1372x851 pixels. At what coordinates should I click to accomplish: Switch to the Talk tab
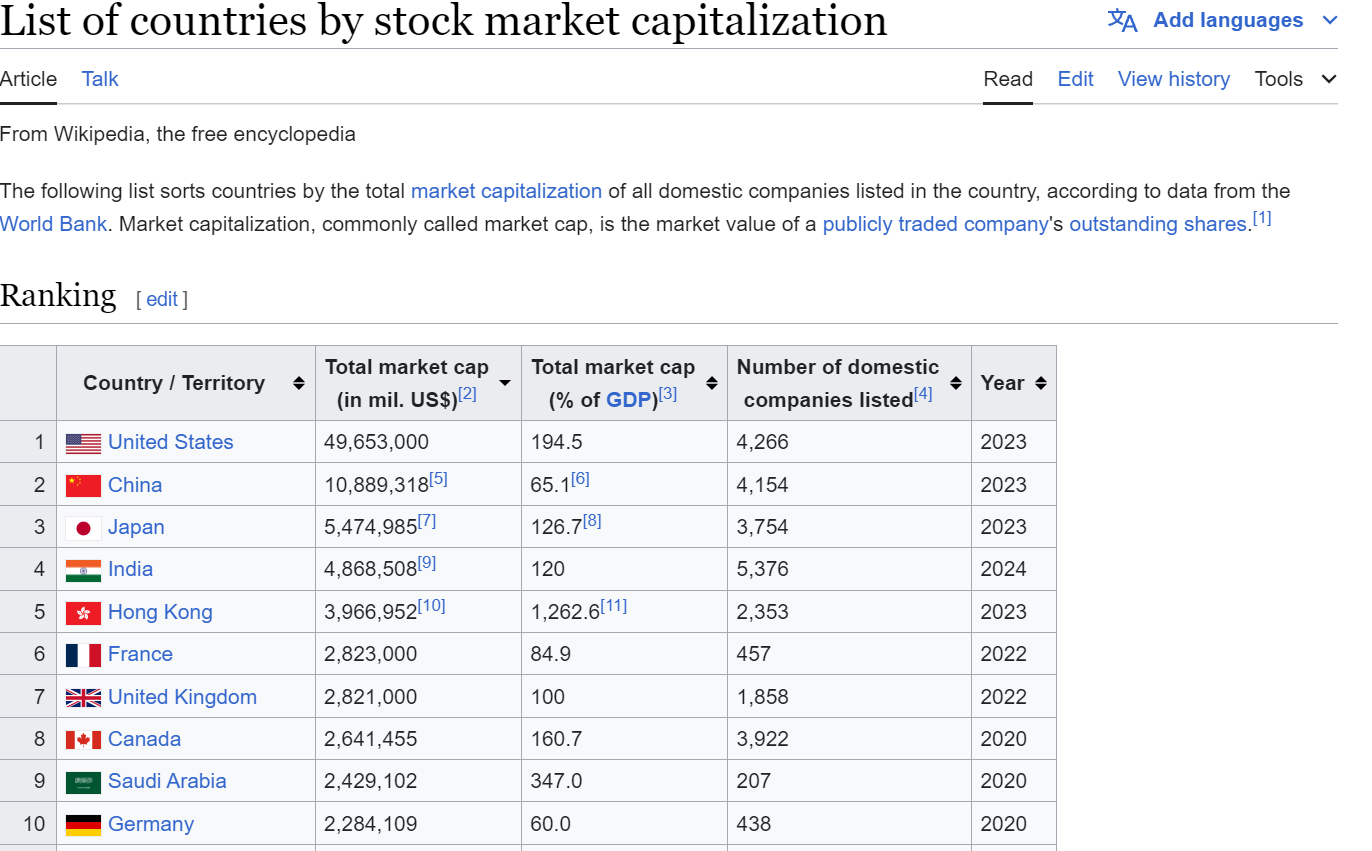click(100, 79)
